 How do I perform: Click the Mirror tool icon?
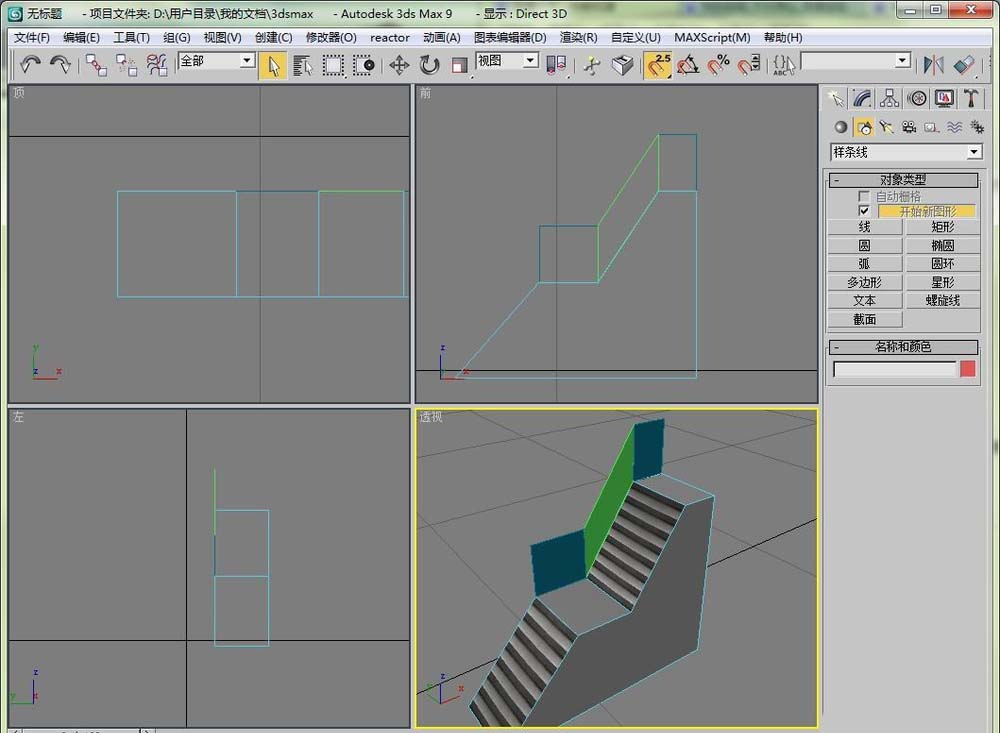[934, 65]
